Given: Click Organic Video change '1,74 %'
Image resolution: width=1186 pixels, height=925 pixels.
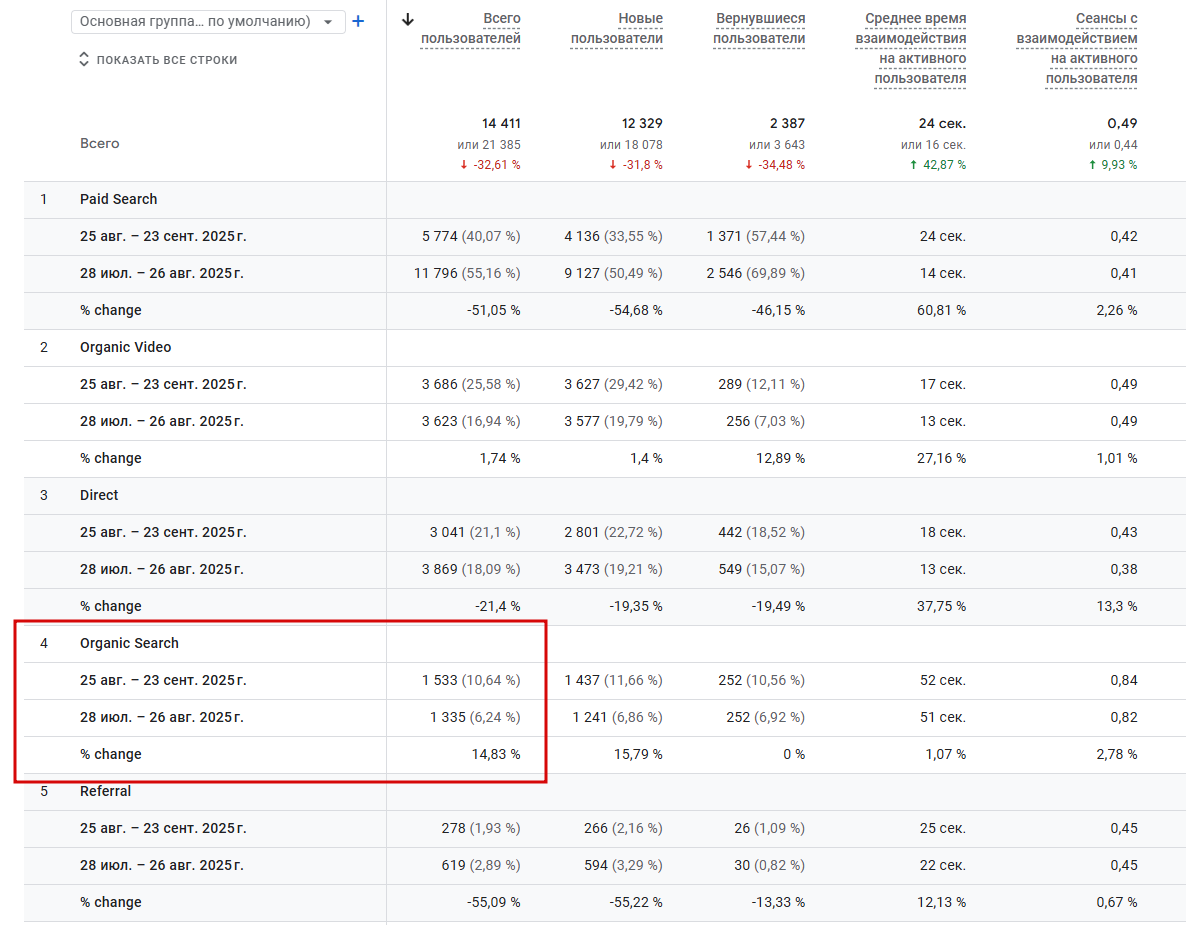Looking at the screenshot, I should click(x=500, y=458).
